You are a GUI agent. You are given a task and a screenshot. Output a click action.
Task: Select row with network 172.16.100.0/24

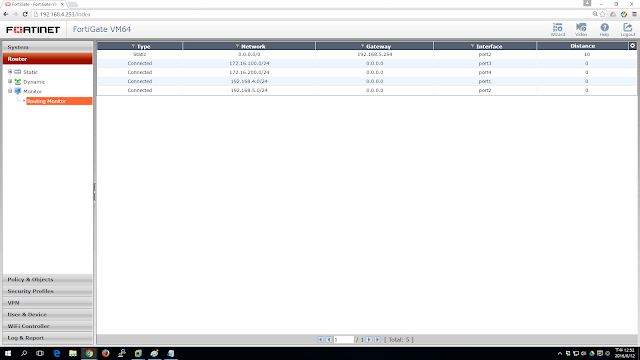point(367,63)
